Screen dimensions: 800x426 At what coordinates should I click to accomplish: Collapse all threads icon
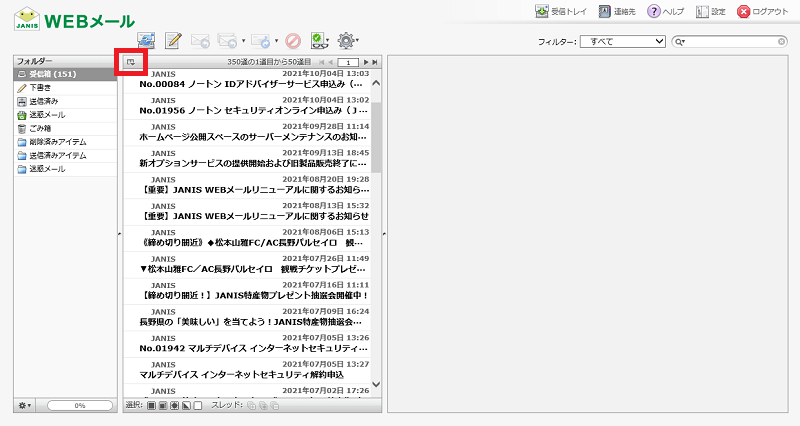point(274,406)
